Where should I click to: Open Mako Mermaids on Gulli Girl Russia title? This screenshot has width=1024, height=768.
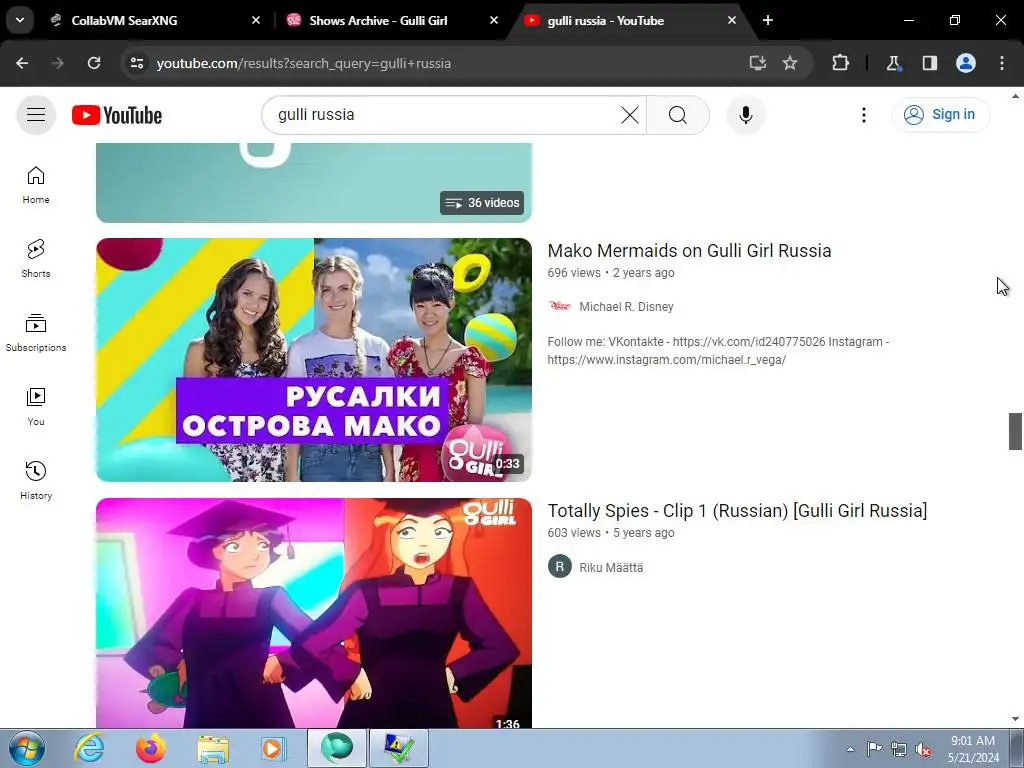tap(689, 251)
